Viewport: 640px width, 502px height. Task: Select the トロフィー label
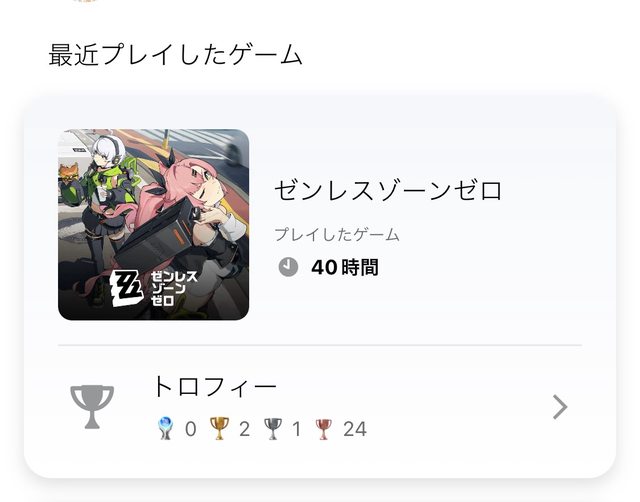click(x=215, y=386)
